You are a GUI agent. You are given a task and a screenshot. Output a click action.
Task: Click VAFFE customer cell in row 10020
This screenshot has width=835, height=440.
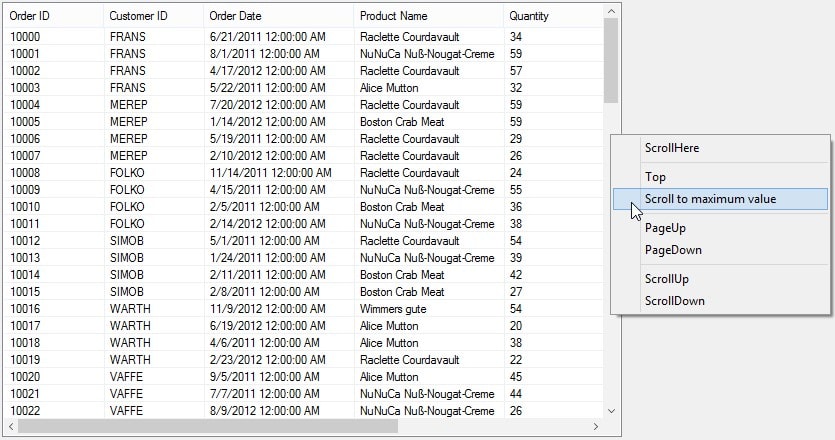click(153, 377)
